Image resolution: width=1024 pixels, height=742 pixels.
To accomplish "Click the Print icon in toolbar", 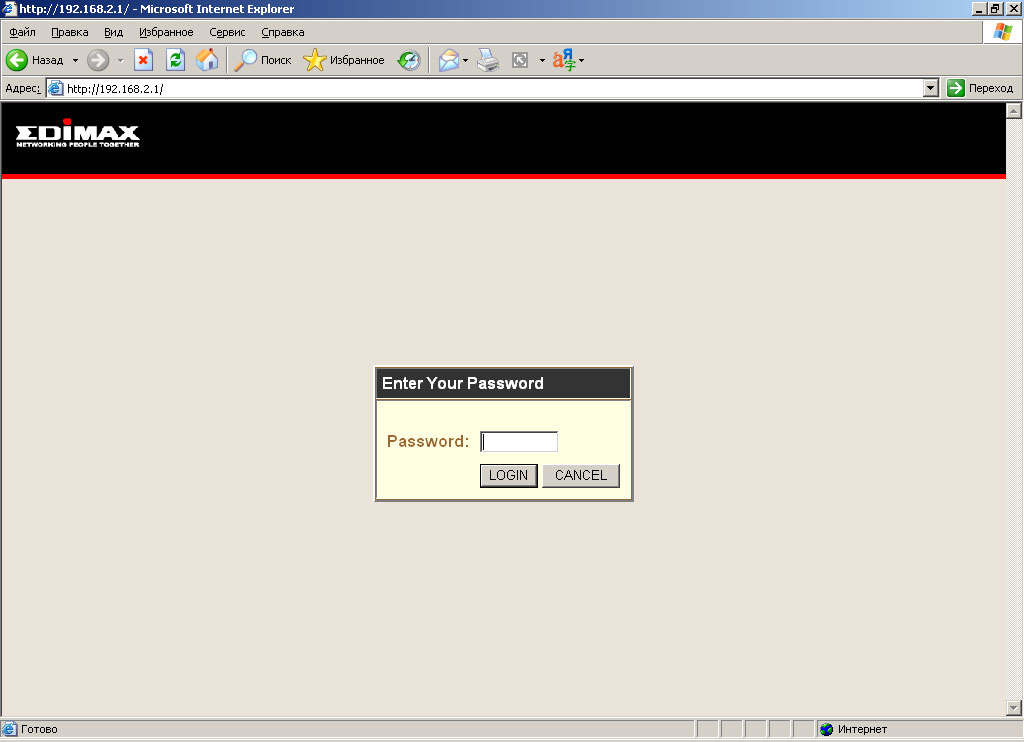I will pyautogui.click(x=487, y=60).
